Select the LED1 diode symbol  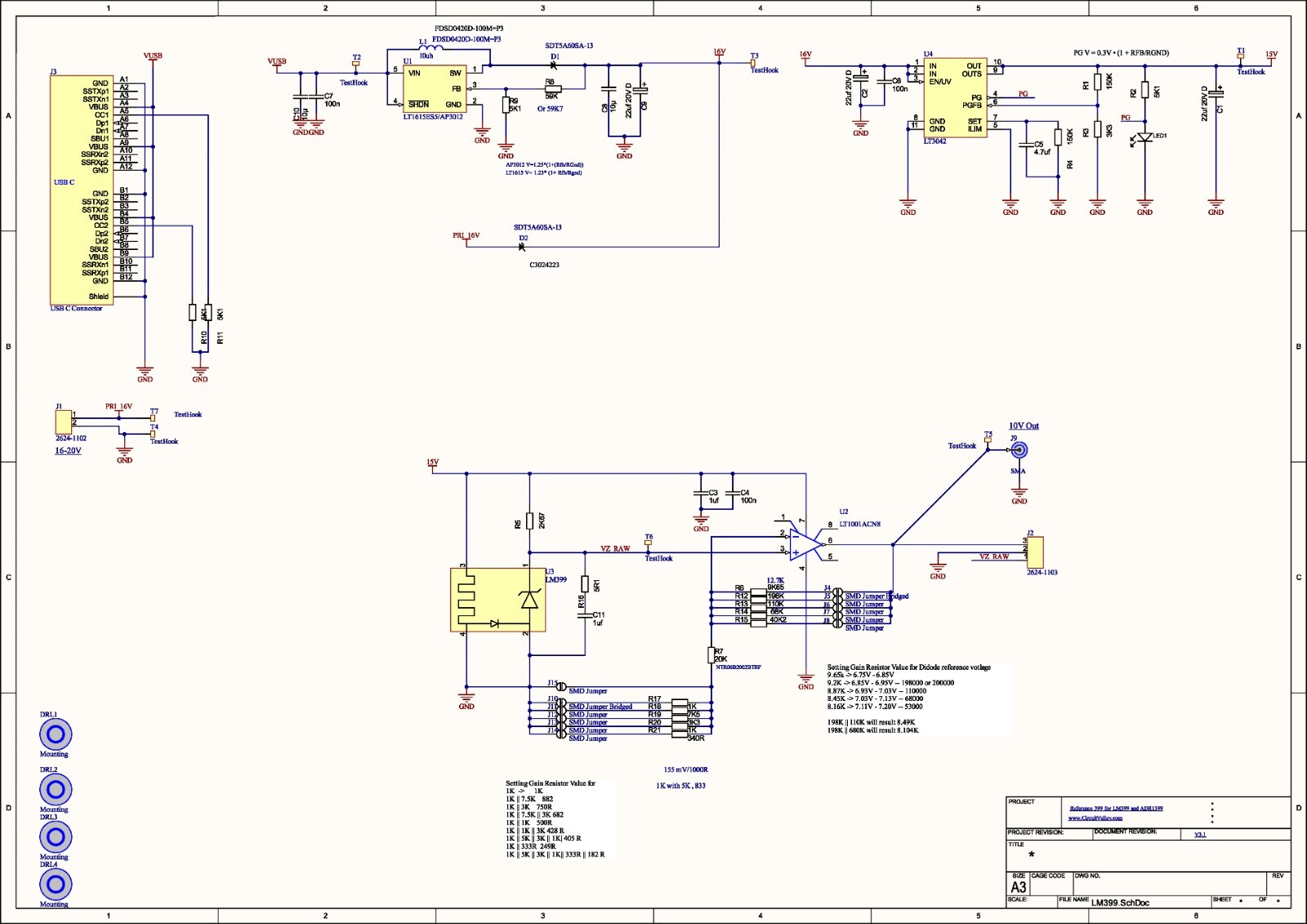[x=1144, y=137]
